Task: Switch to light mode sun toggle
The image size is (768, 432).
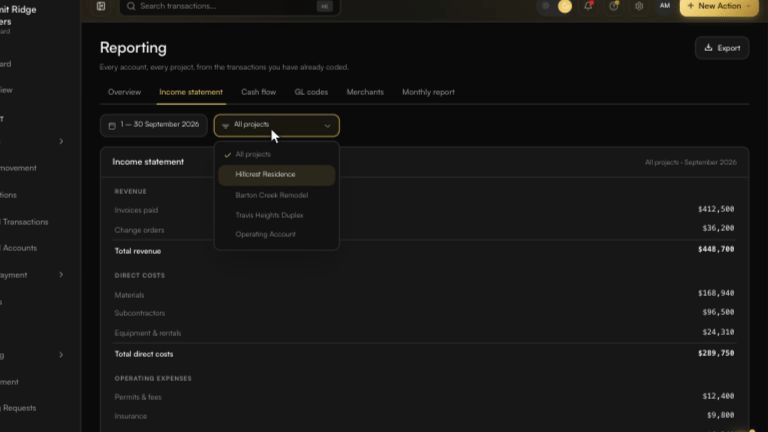Action: [565, 6]
